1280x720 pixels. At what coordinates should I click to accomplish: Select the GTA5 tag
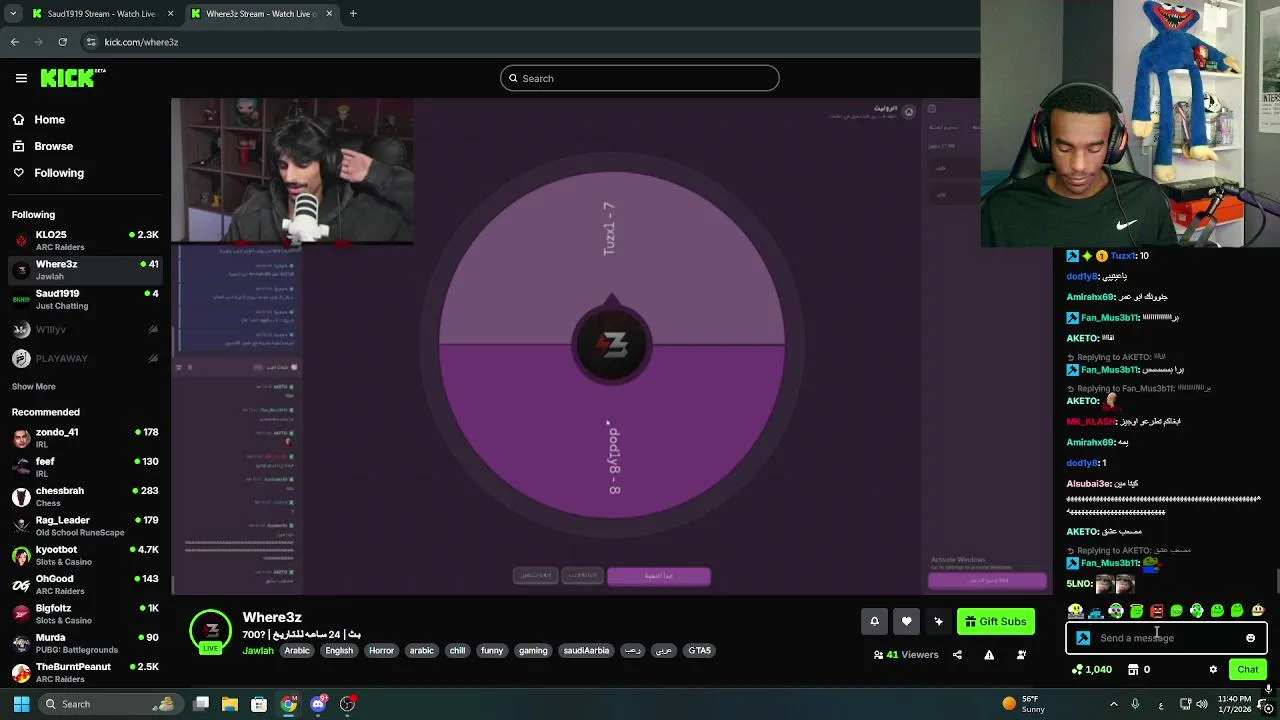699,650
